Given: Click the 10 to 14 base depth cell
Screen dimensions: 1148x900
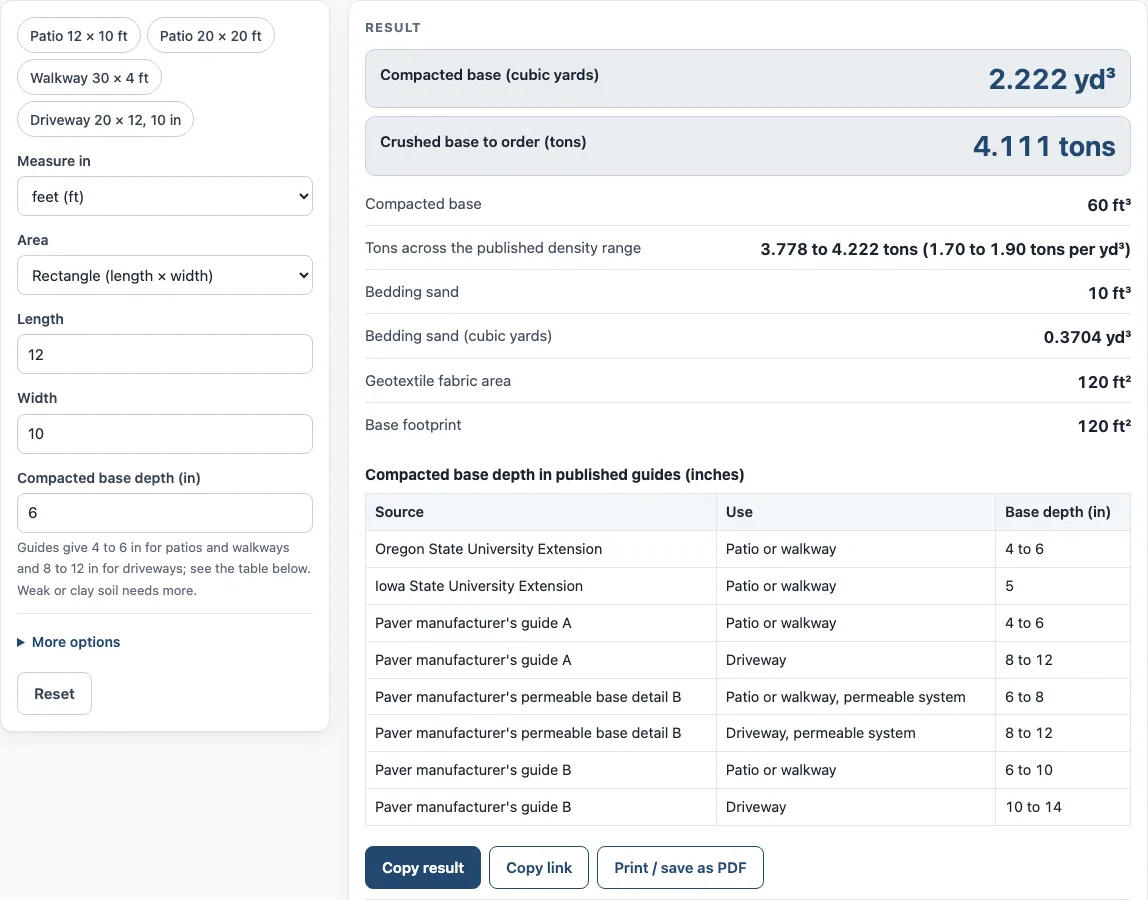Looking at the screenshot, I should (x=1062, y=807).
